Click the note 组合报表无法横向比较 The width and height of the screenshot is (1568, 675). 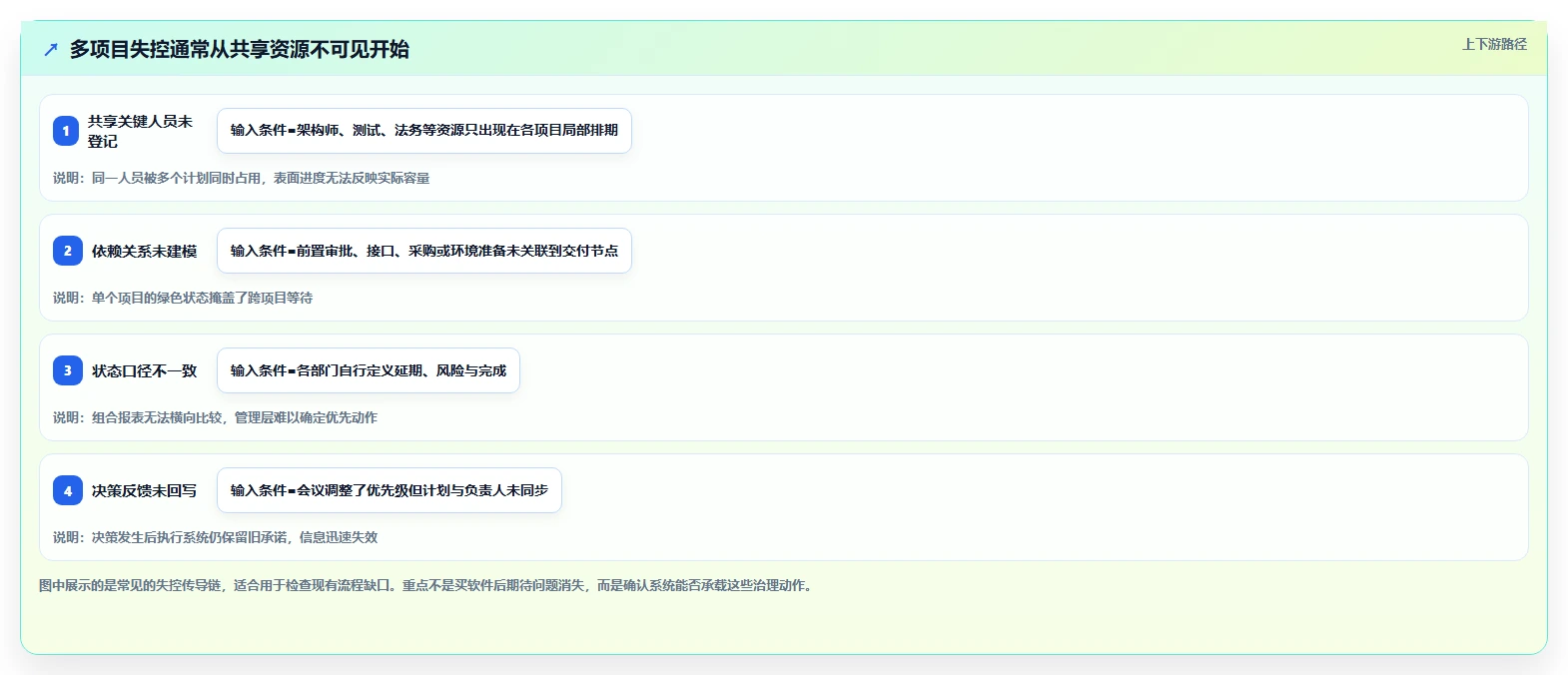pos(215,417)
